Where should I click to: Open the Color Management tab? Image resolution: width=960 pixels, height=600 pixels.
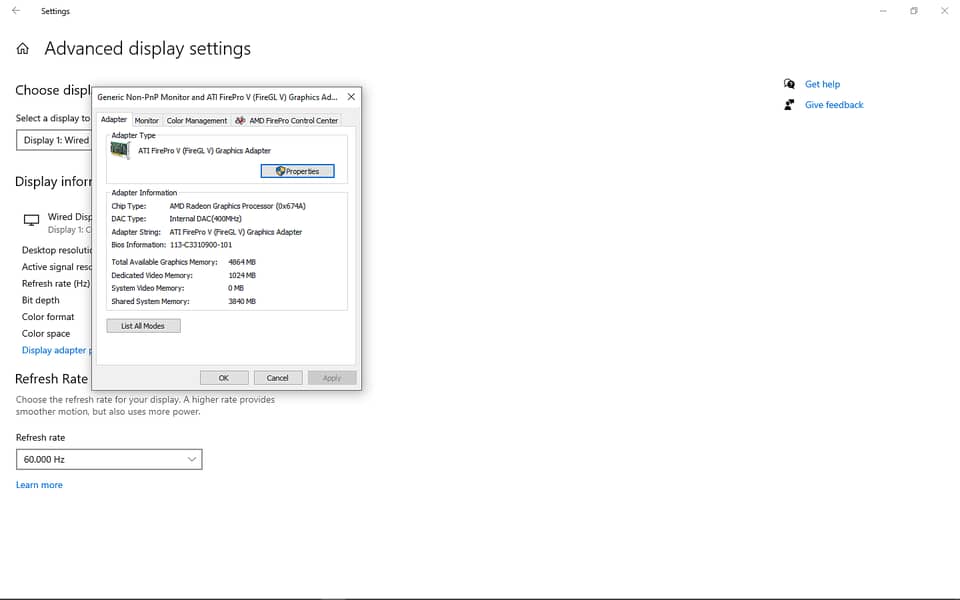click(x=197, y=121)
